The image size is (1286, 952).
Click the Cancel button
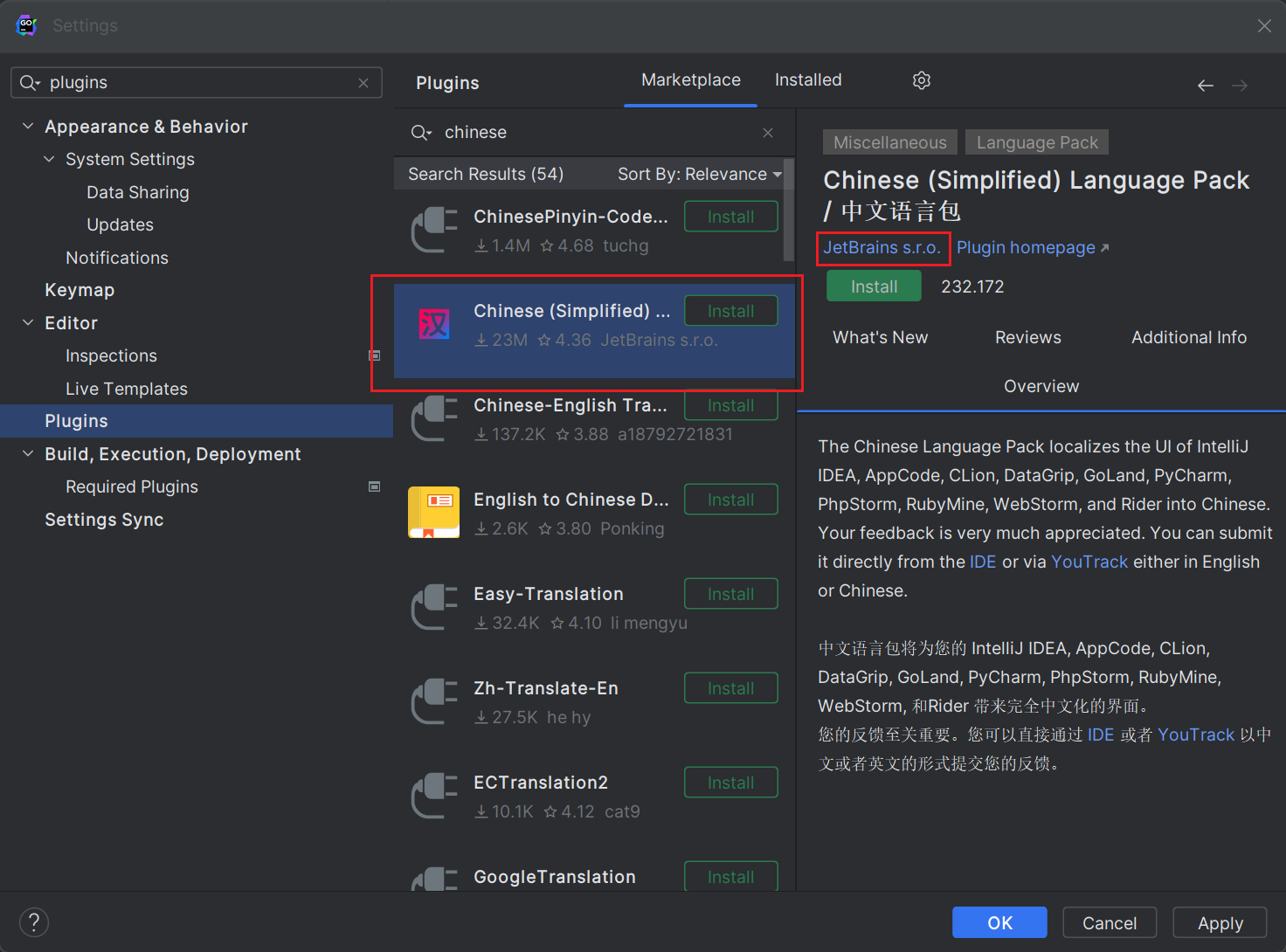[x=1110, y=923]
